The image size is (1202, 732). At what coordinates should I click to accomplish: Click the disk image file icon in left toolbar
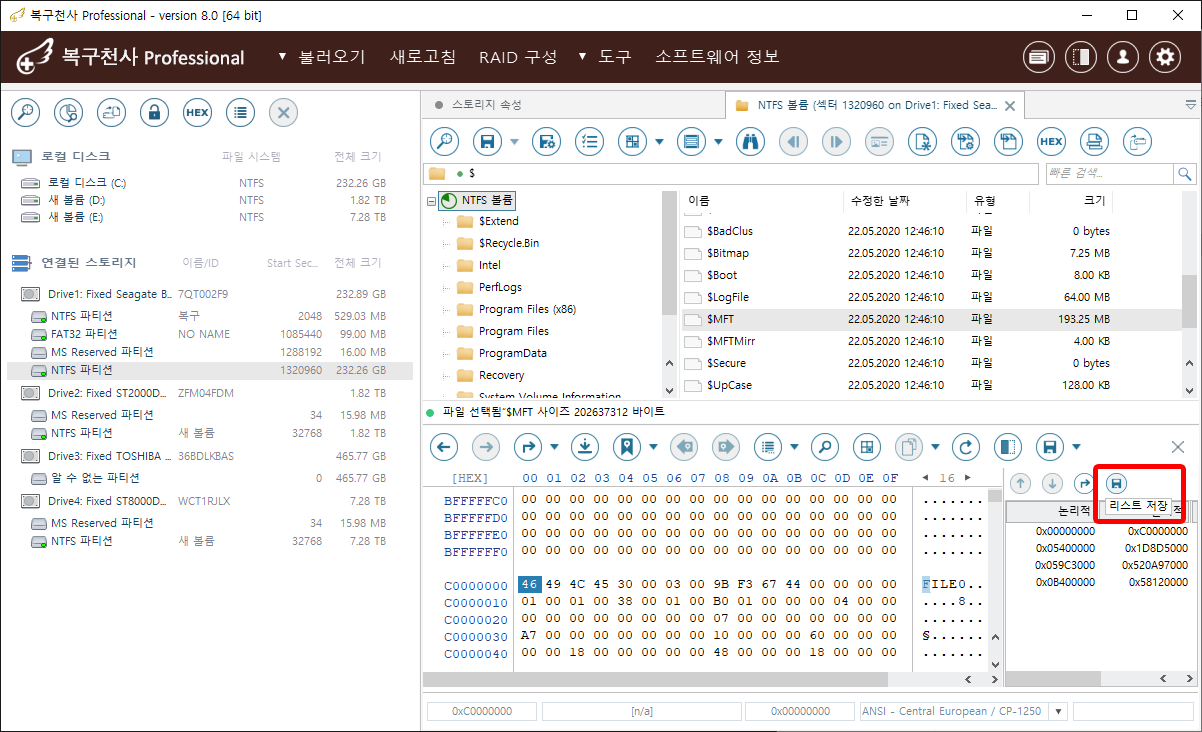[111, 112]
